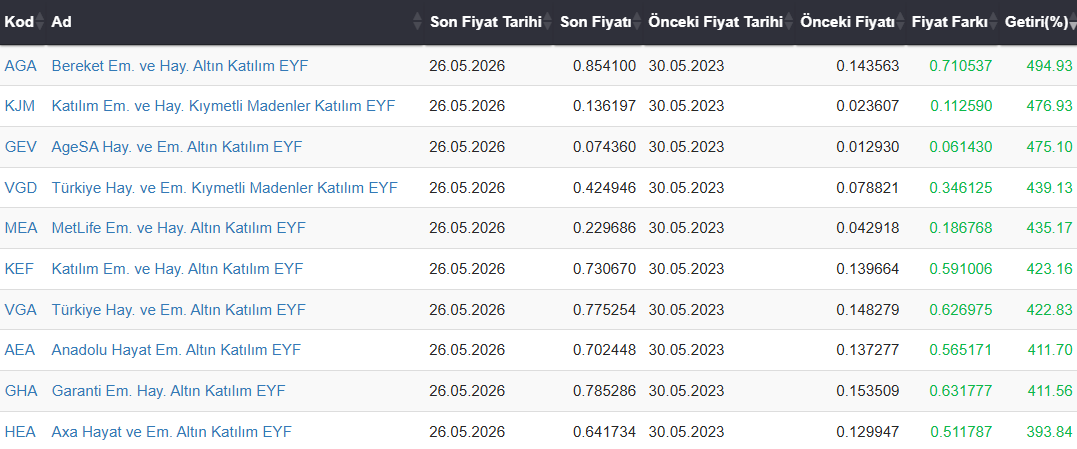Click sort arrows in Ad column header
The image size is (1077, 449).
click(x=417, y=22)
